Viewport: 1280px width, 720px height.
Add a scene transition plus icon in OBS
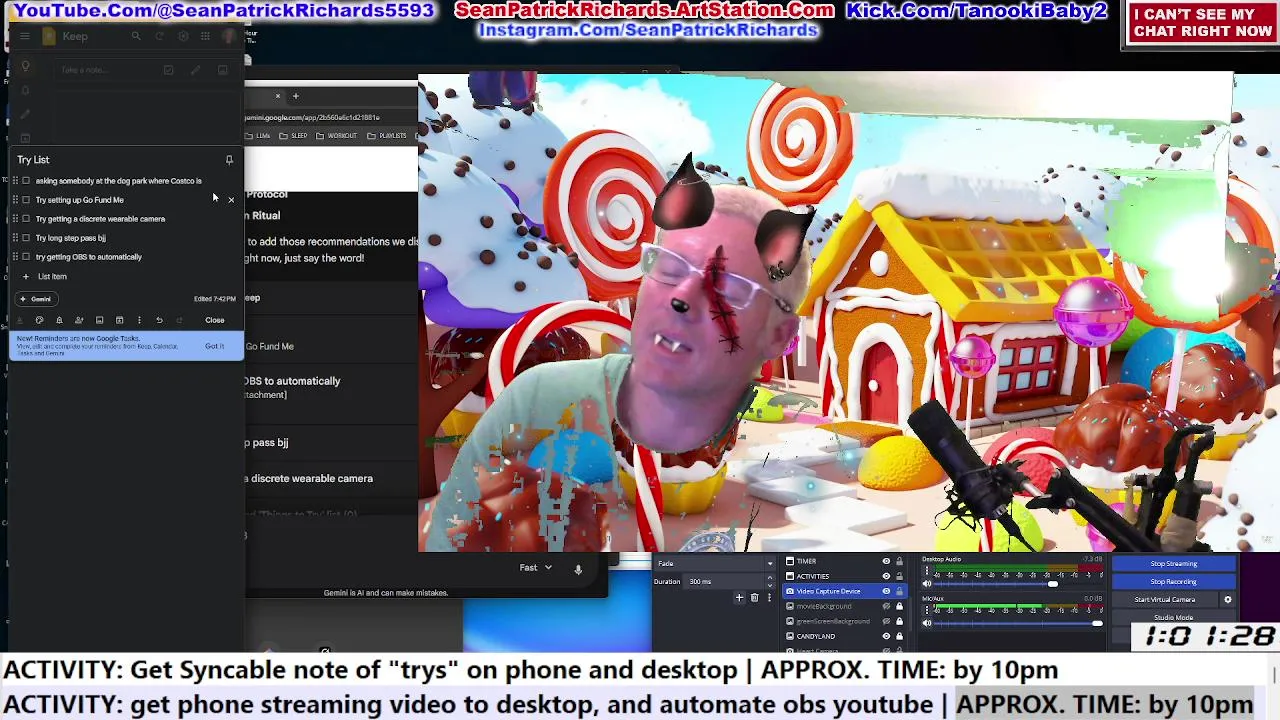tap(739, 598)
